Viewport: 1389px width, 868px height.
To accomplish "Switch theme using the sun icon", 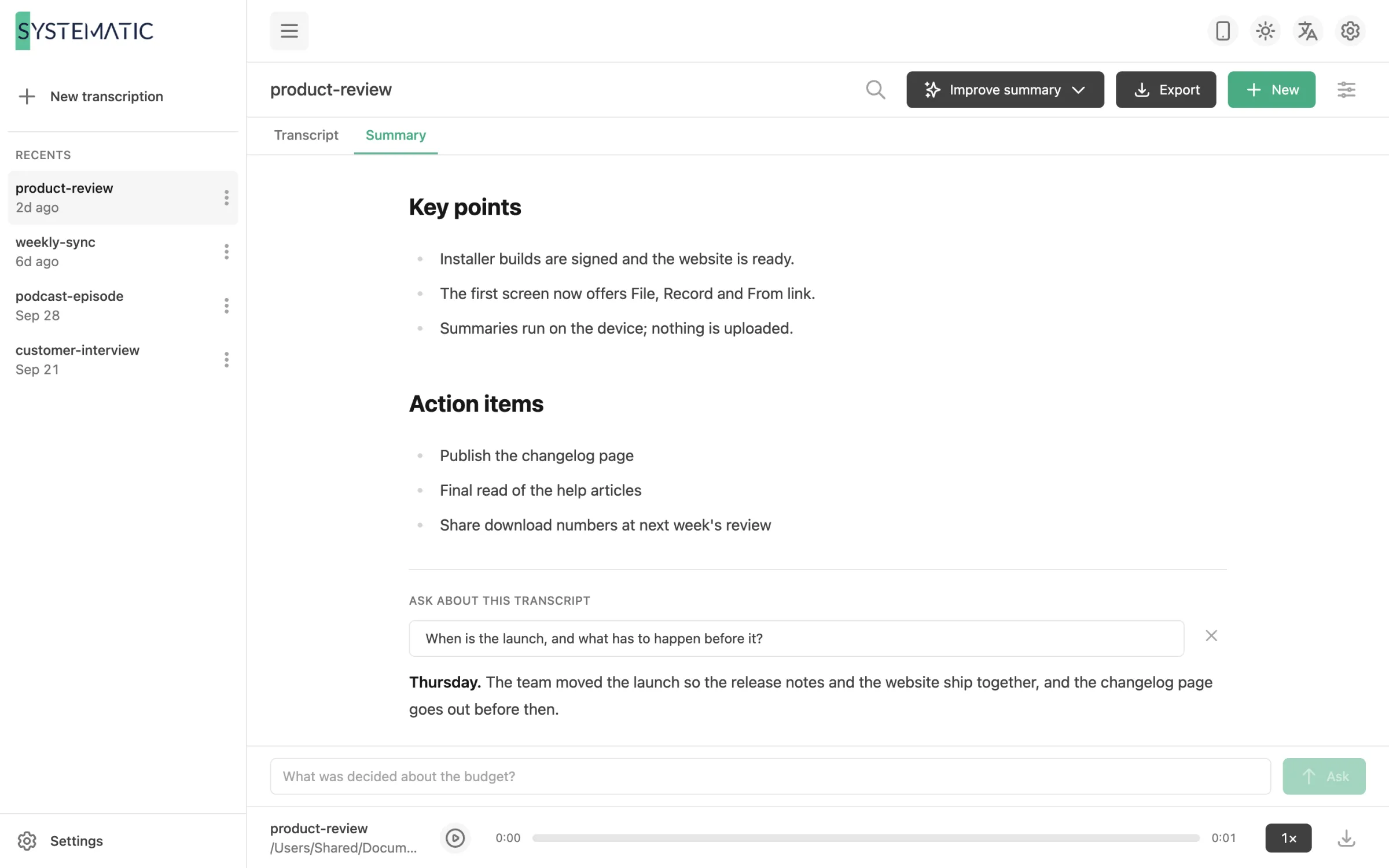I will [1265, 31].
